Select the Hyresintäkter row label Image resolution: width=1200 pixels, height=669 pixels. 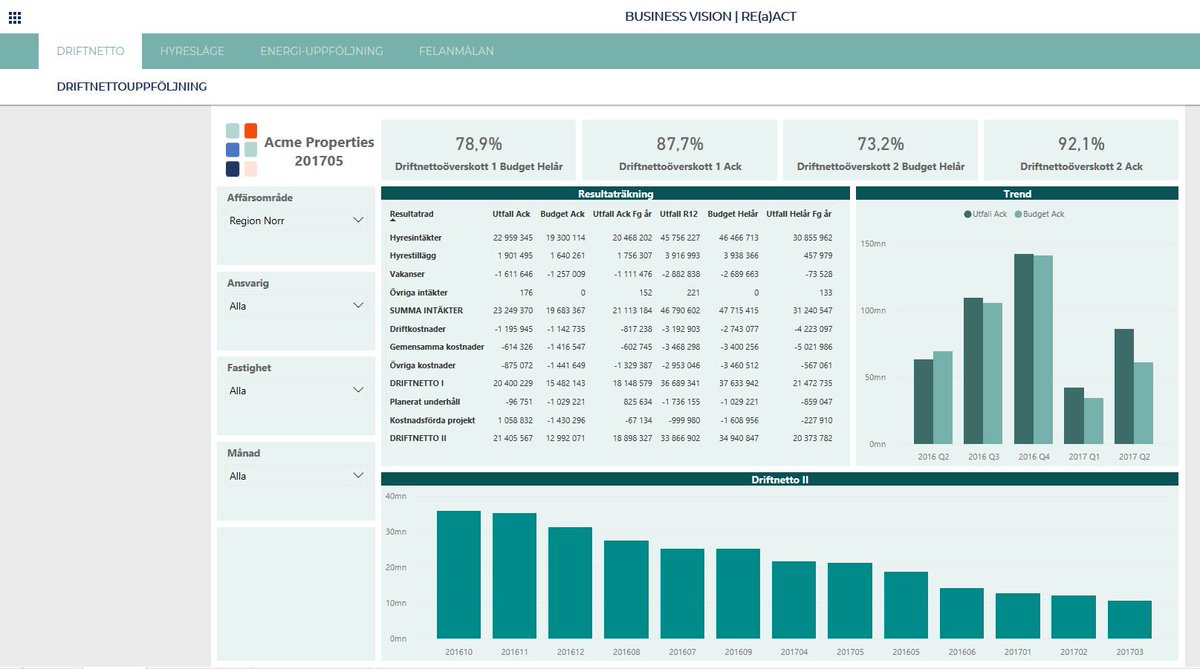tap(416, 238)
